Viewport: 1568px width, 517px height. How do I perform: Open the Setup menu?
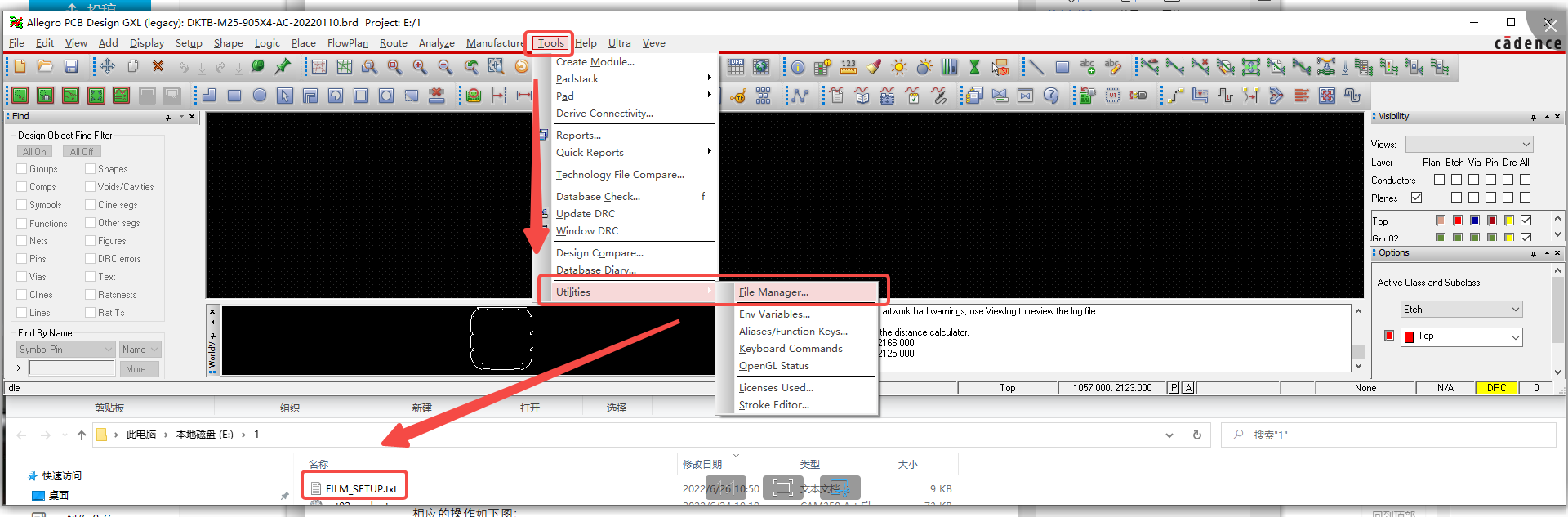pyautogui.click(x=189, y=43)
